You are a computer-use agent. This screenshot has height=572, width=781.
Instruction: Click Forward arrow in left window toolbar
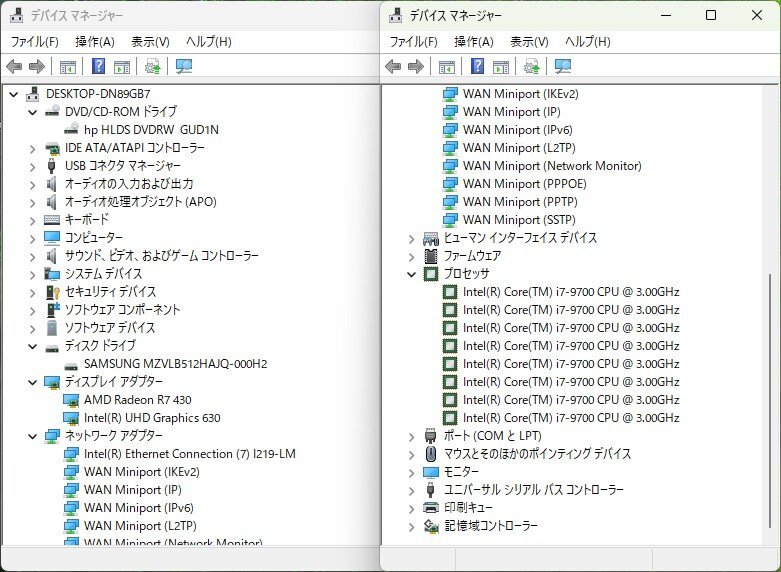[x=37, y=66]
